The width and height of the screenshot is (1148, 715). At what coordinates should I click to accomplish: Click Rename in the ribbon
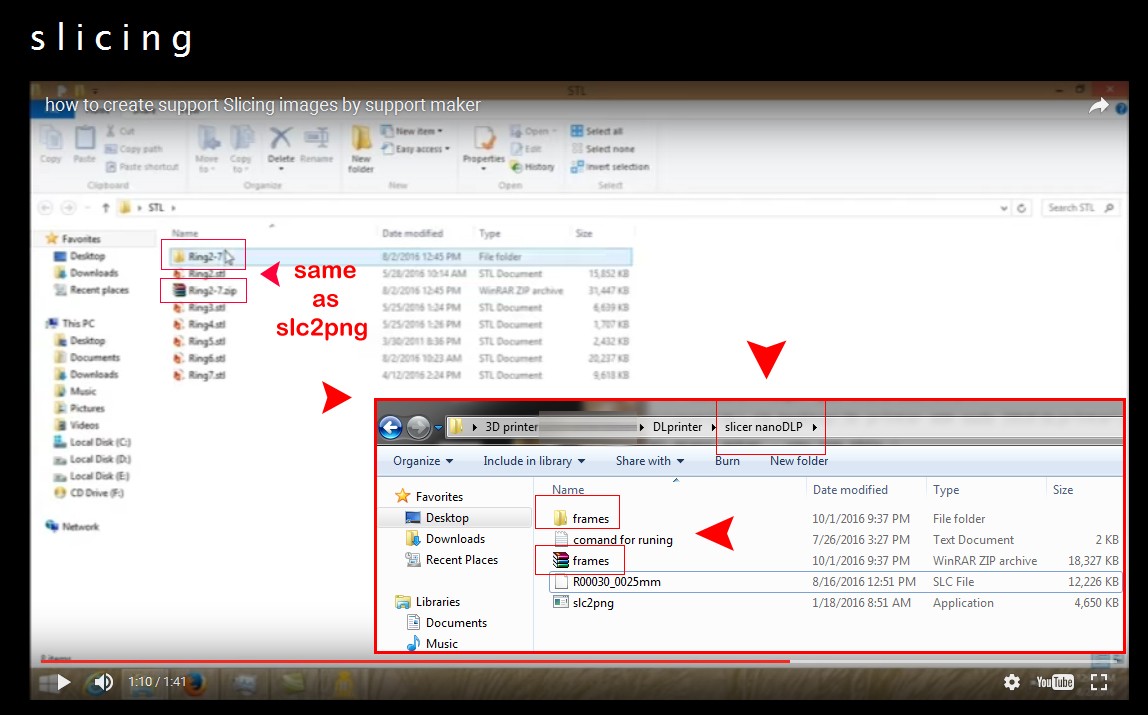pyautogui.click(x=316, y=144)
